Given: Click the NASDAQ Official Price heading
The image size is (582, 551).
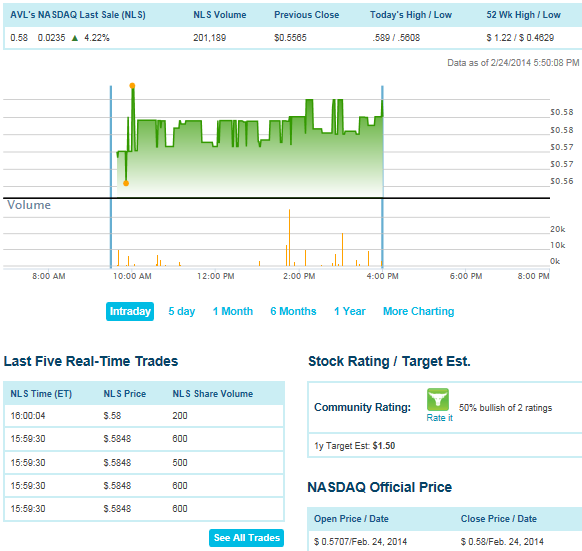Looking at the screenshot, I should 380,487.
